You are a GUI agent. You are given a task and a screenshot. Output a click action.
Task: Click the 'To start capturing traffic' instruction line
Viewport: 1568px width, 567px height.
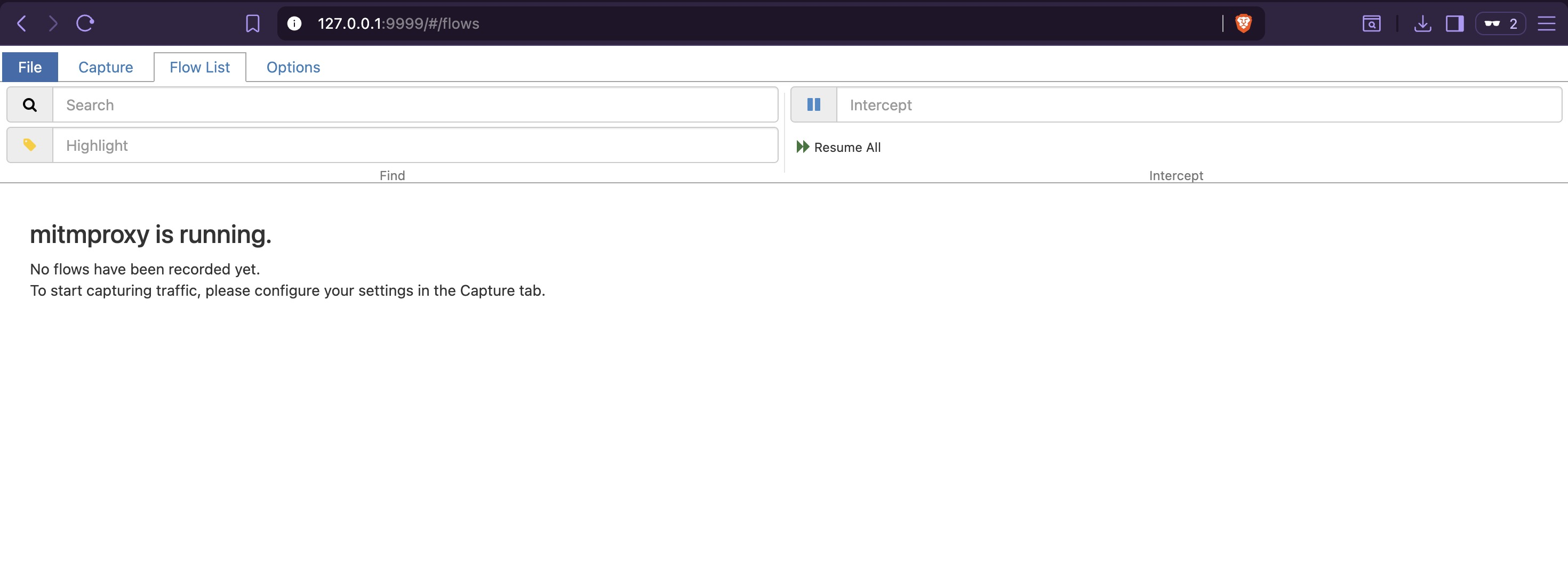click(287, 290)
